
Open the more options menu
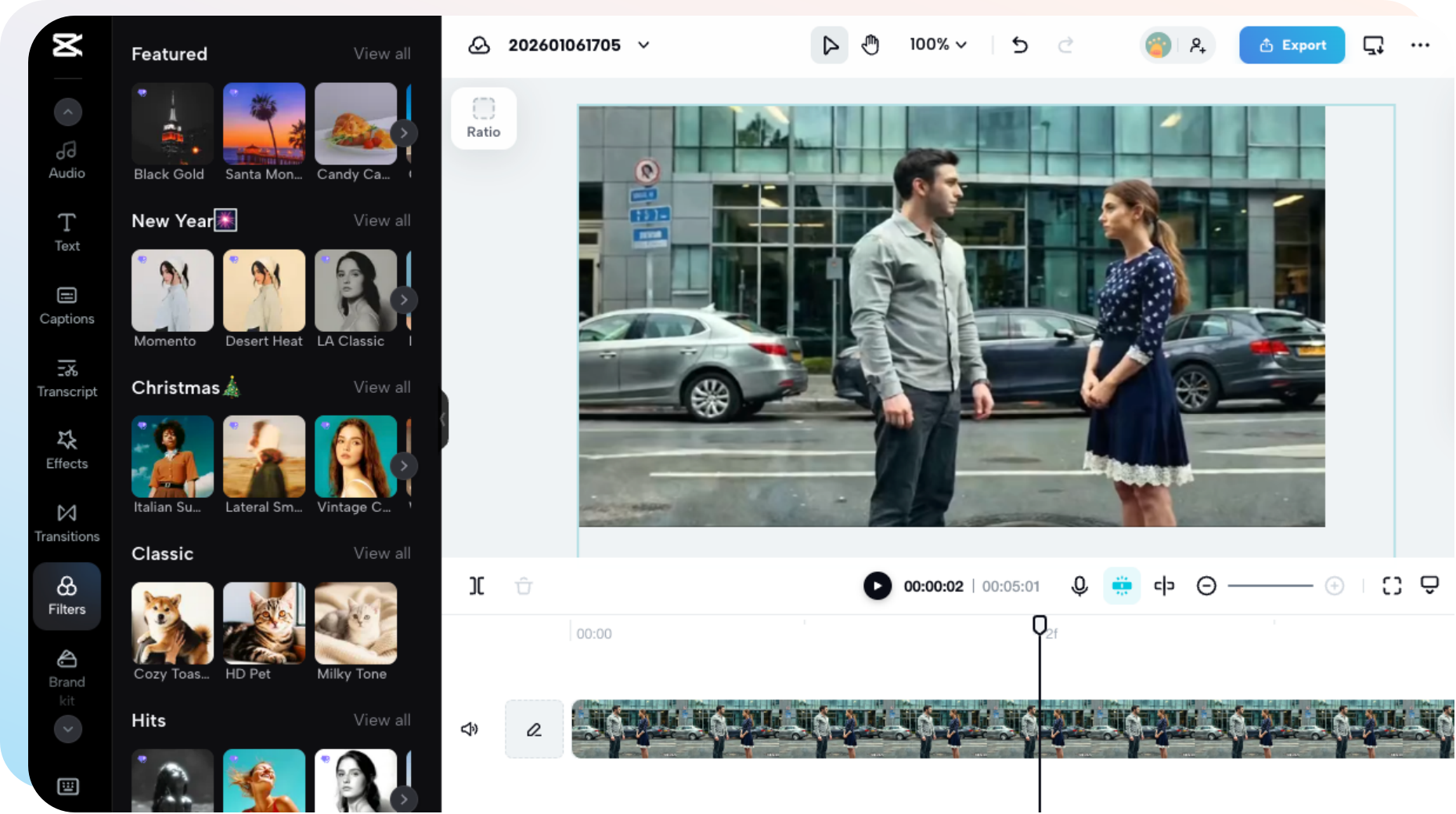(x=1421, y=45)
